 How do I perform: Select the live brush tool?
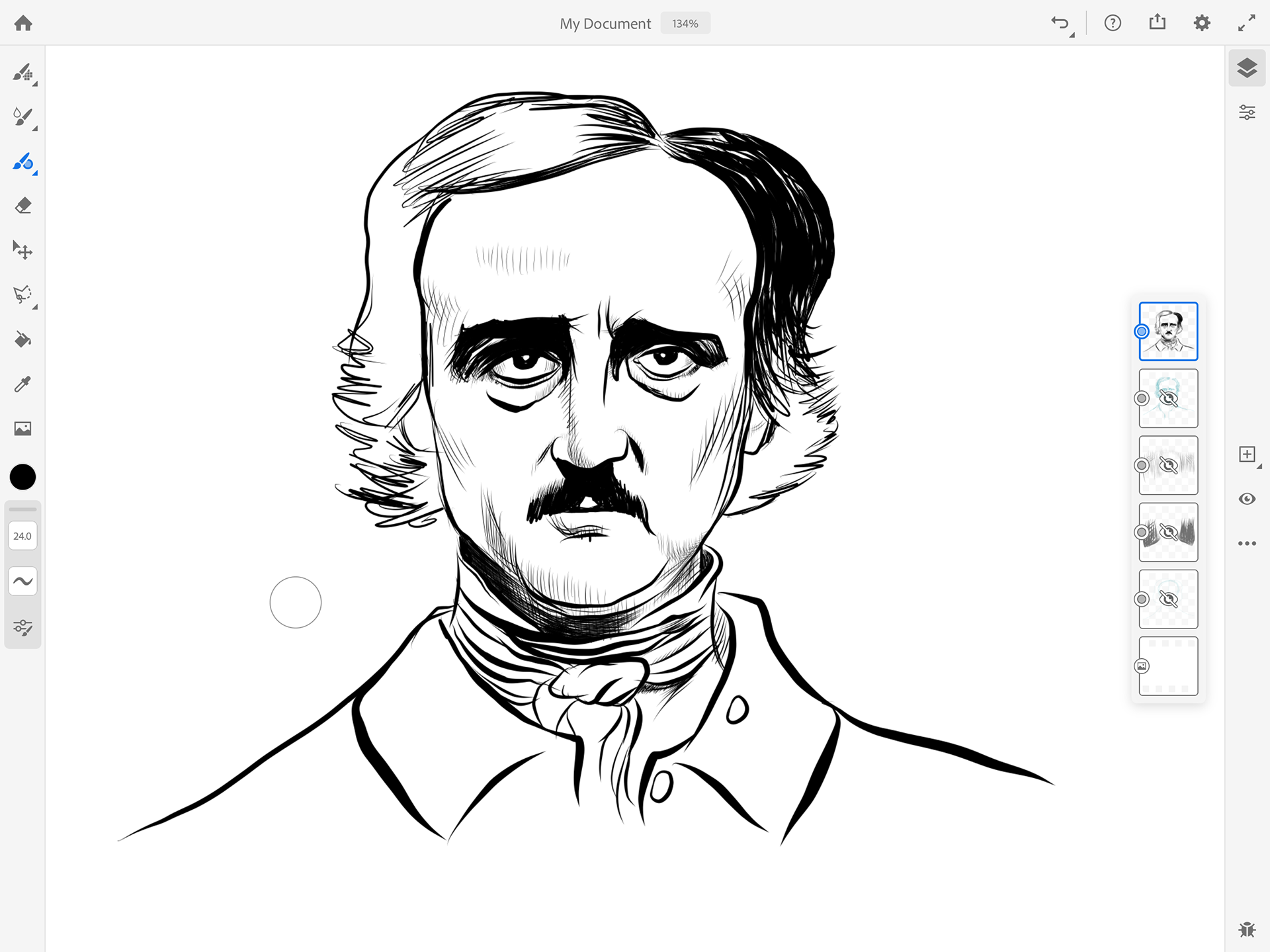[22, 117]
